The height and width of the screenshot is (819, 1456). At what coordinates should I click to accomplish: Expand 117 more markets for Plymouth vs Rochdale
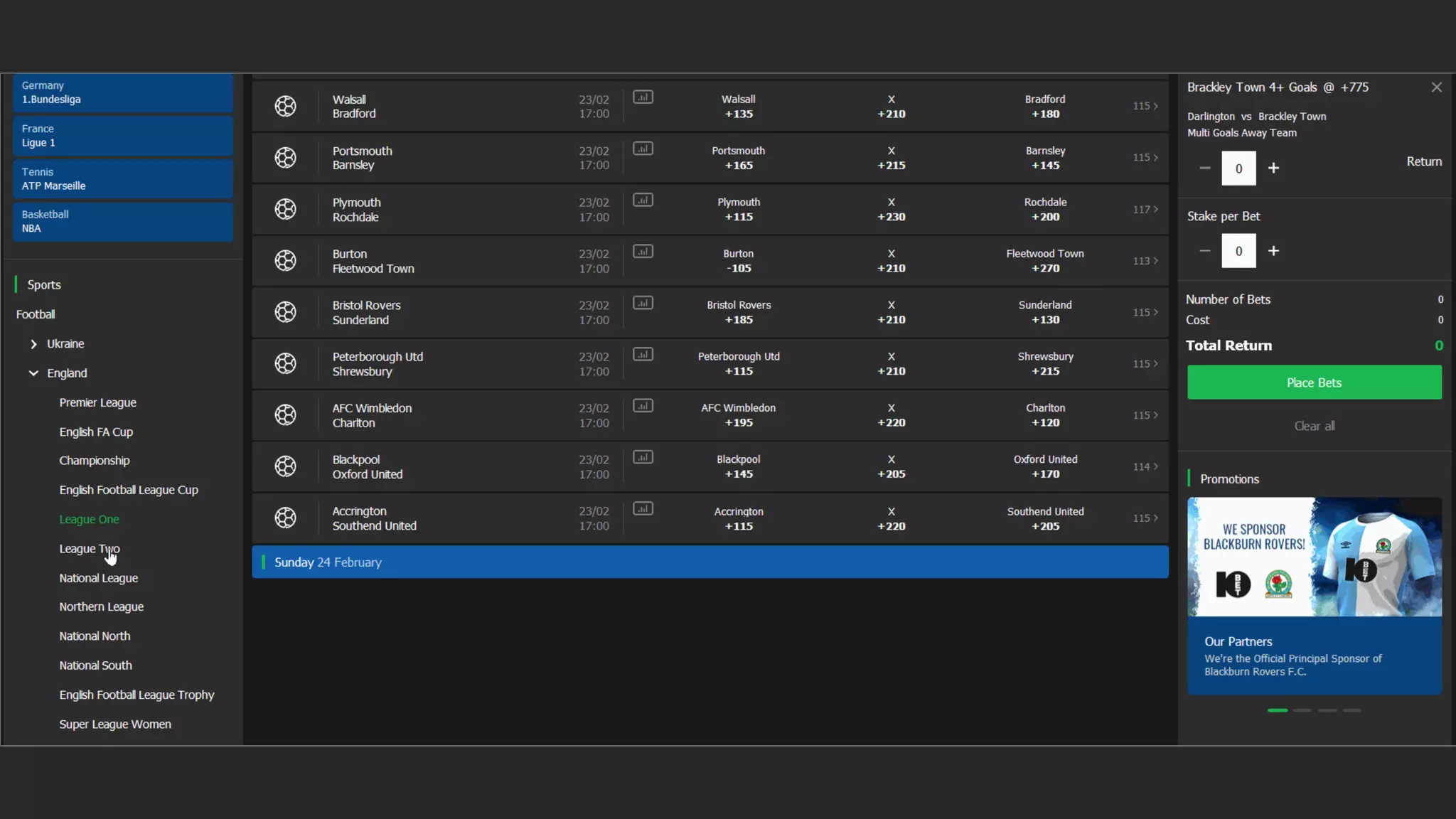click(x=1145, y=210)
